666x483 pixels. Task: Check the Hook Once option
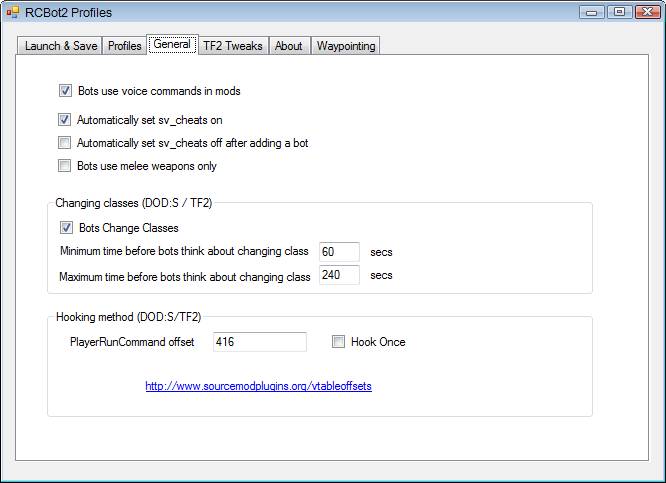(x=339, y=342)
